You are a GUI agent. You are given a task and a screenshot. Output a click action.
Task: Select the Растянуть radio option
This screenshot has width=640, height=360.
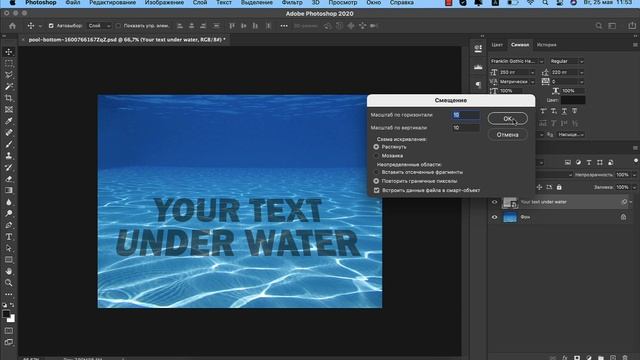coord(376,147)
